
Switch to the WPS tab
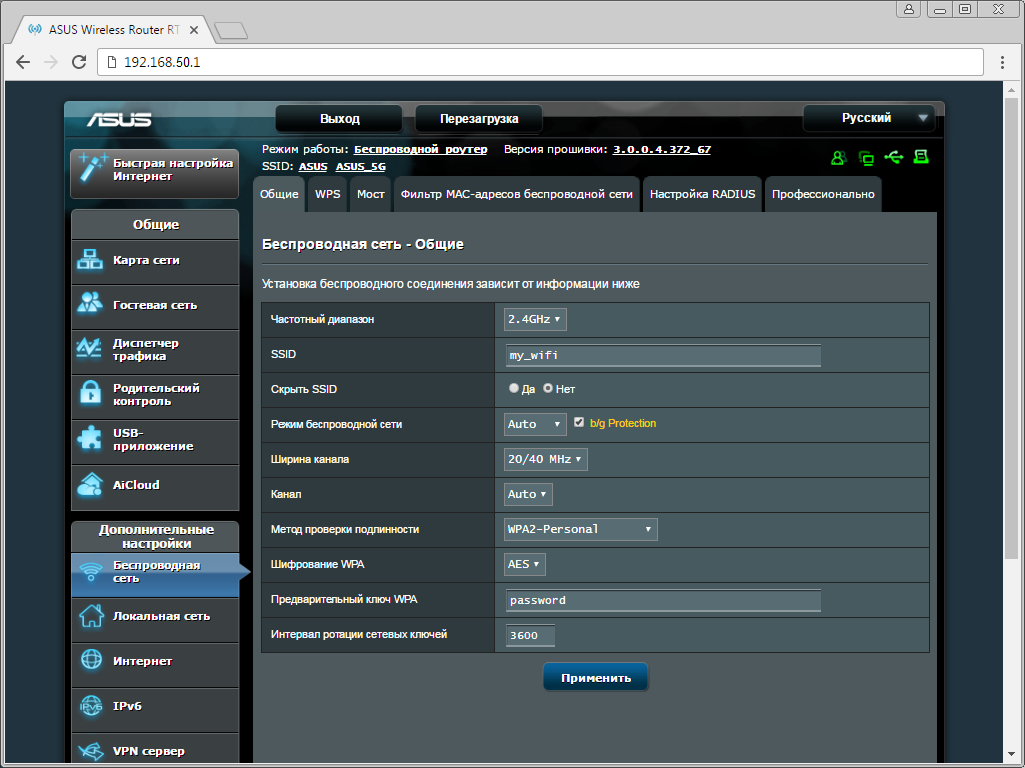pos(328,194)
